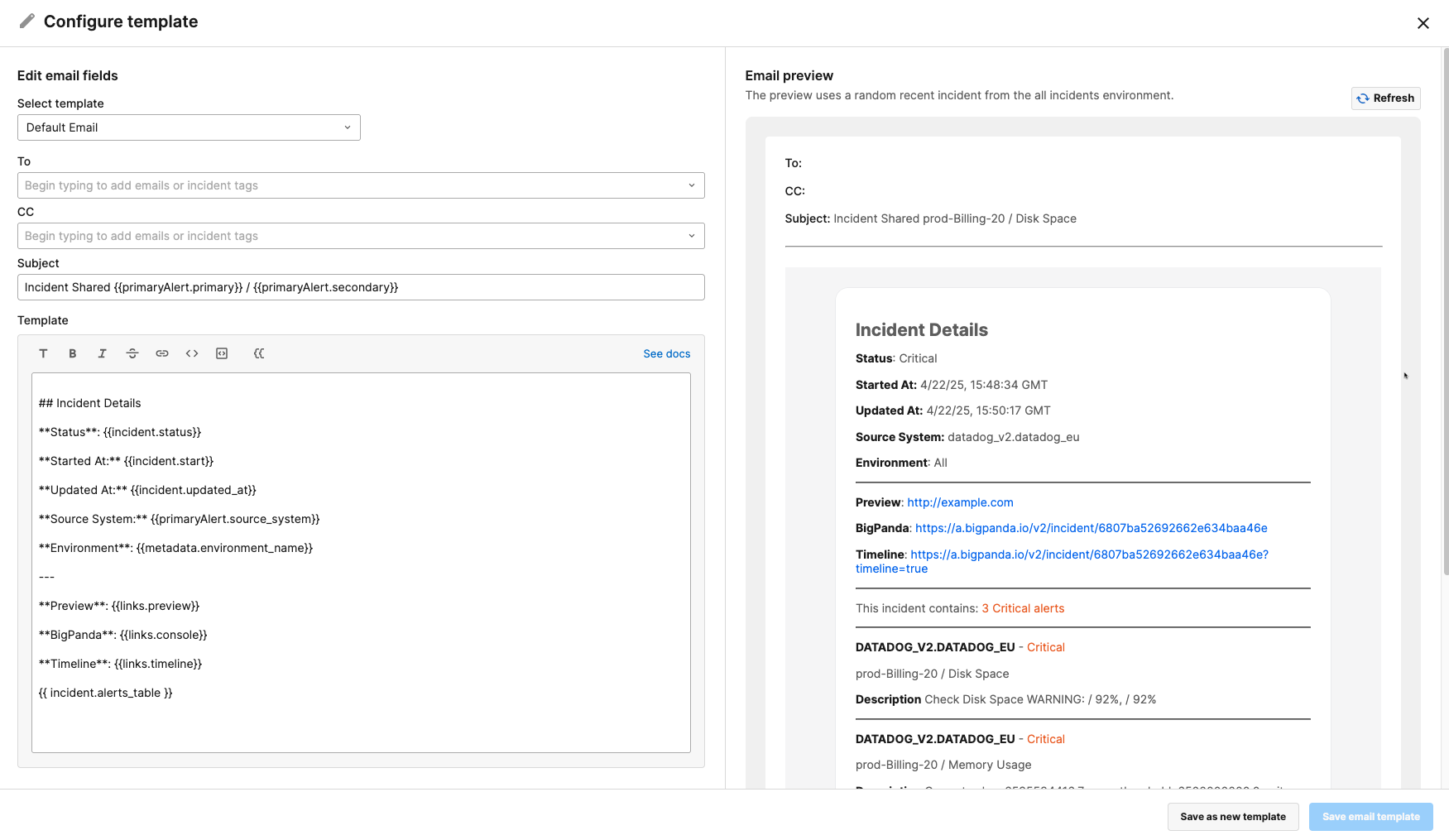
Task: Insert inline code with the code icon
Action: [192, 353]
